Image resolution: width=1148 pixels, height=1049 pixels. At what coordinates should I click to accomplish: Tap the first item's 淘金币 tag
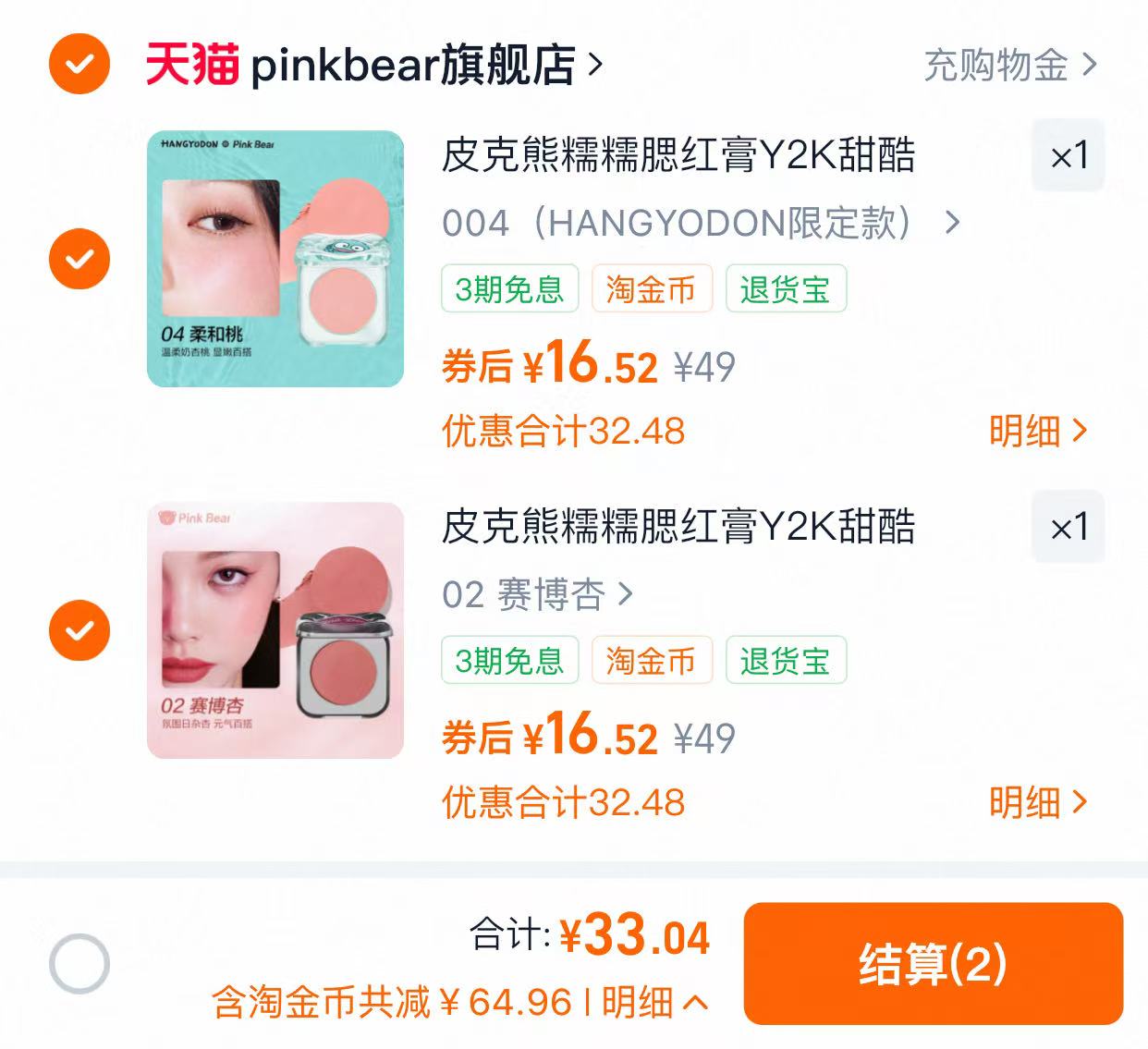(652, 288)
